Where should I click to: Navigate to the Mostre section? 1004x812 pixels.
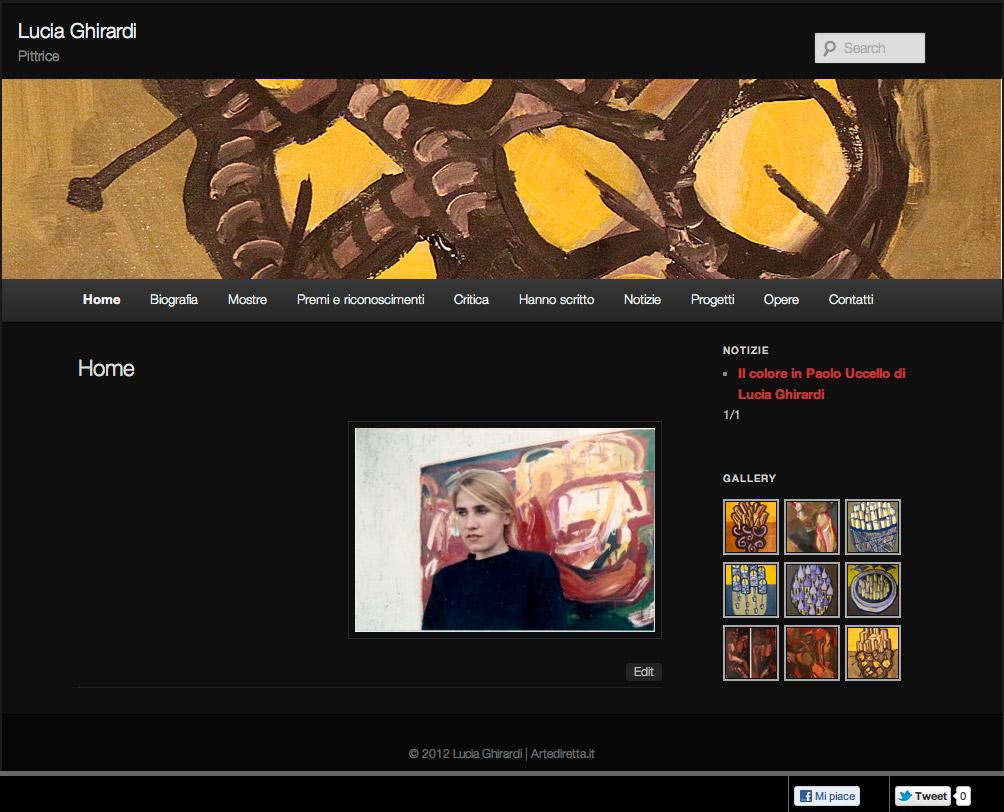(x=247, y=299)
